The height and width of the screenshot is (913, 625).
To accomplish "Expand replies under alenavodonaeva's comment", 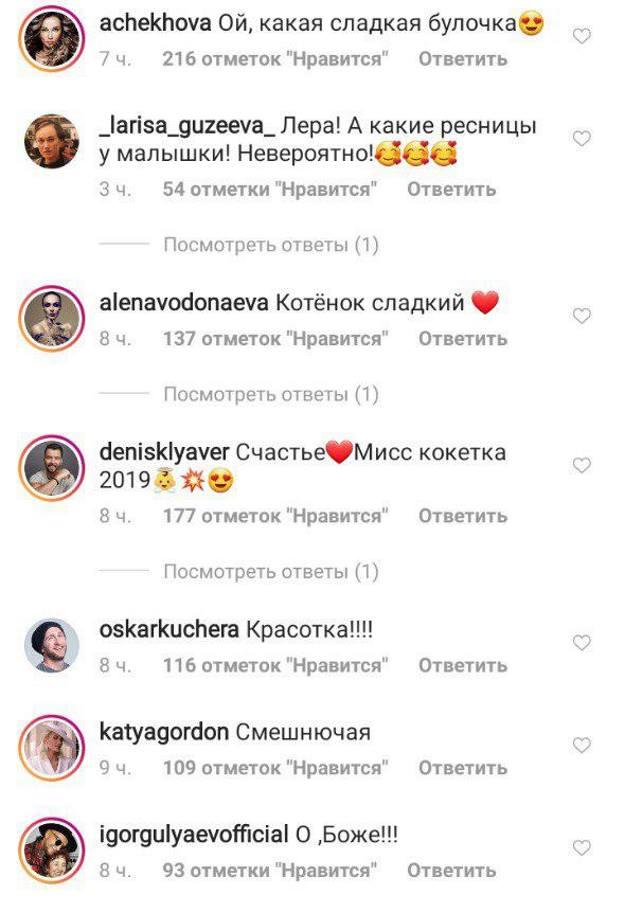I will [x=271, y=394].
